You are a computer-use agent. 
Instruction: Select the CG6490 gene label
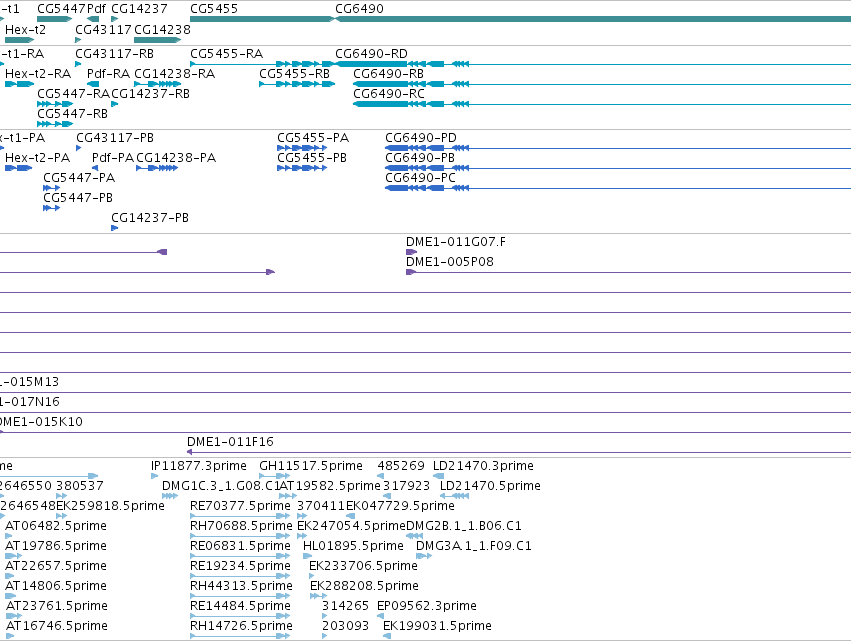(x=359, y=9)
